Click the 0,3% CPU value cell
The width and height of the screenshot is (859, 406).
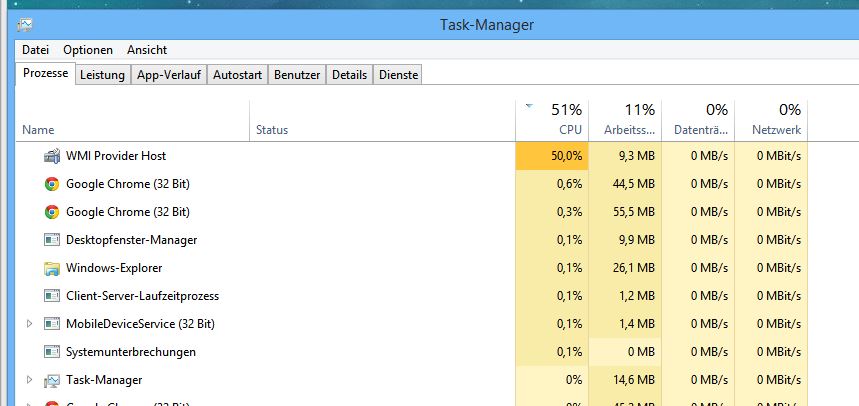(552, 212)
